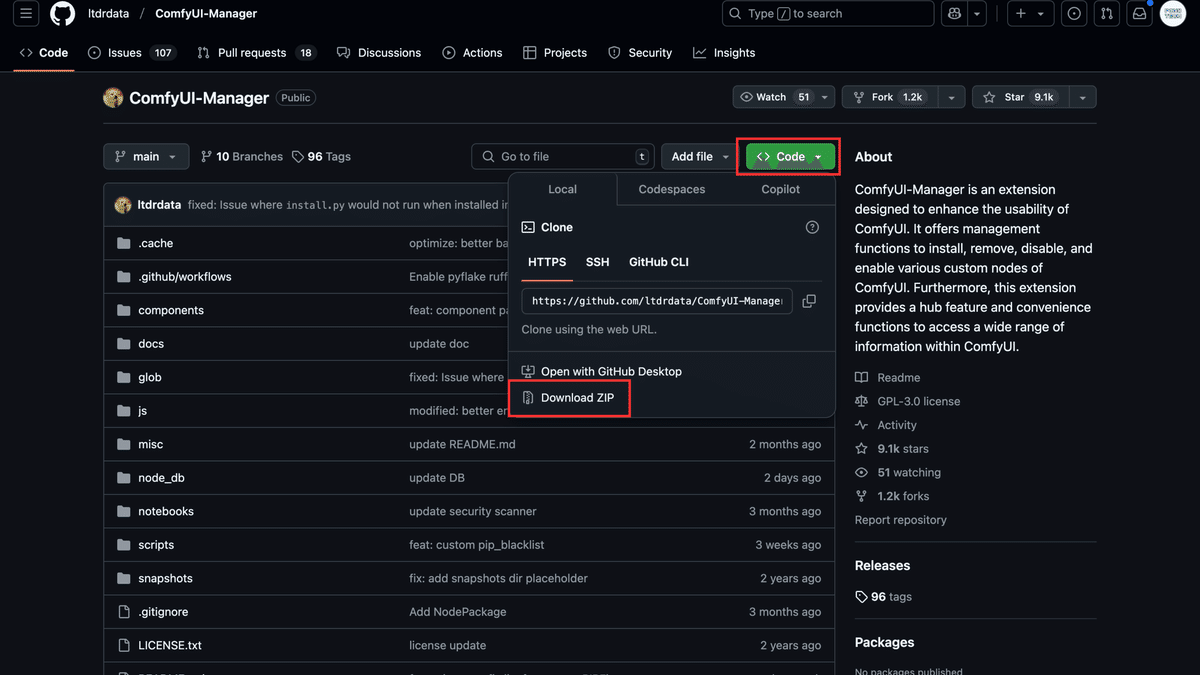The width and height of the screenshot is (1200, 675).
Task: Click the LICENSE.txt file icon
Action: tap(124, 646)
